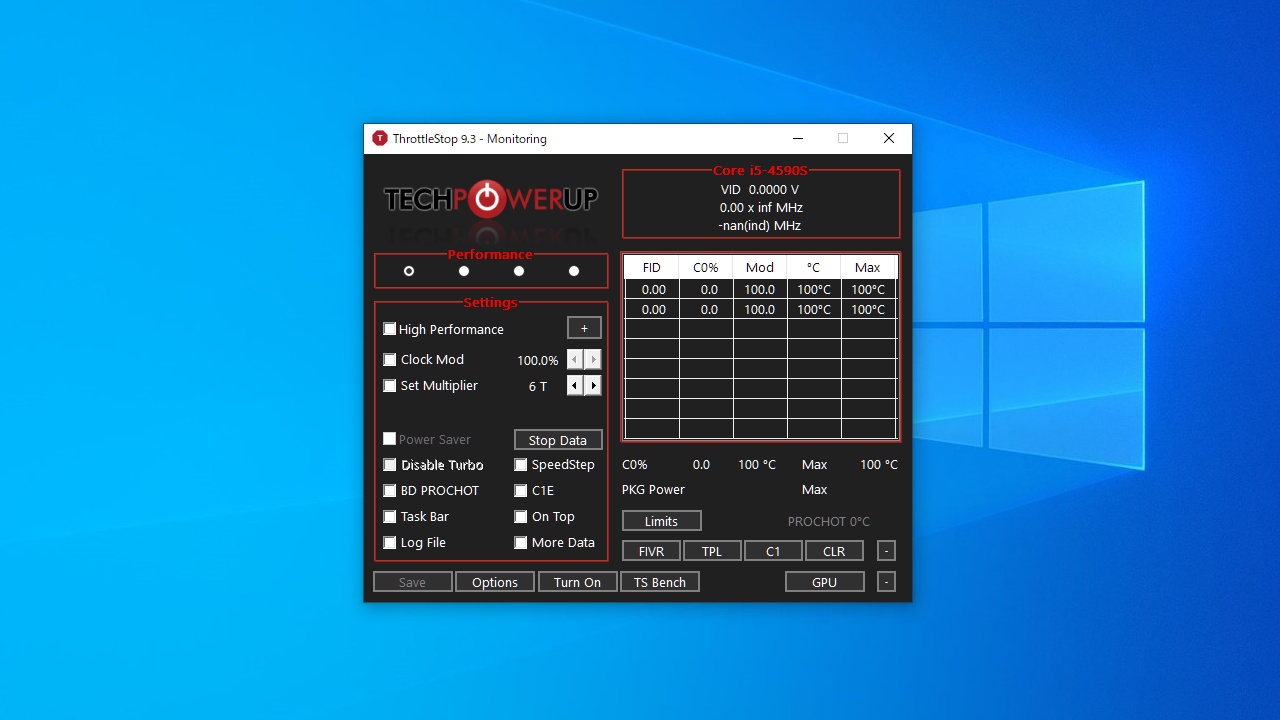Enable the High Performance checkbox
The height and width of the screenshot is (720, 1280).
click(390, 329)
